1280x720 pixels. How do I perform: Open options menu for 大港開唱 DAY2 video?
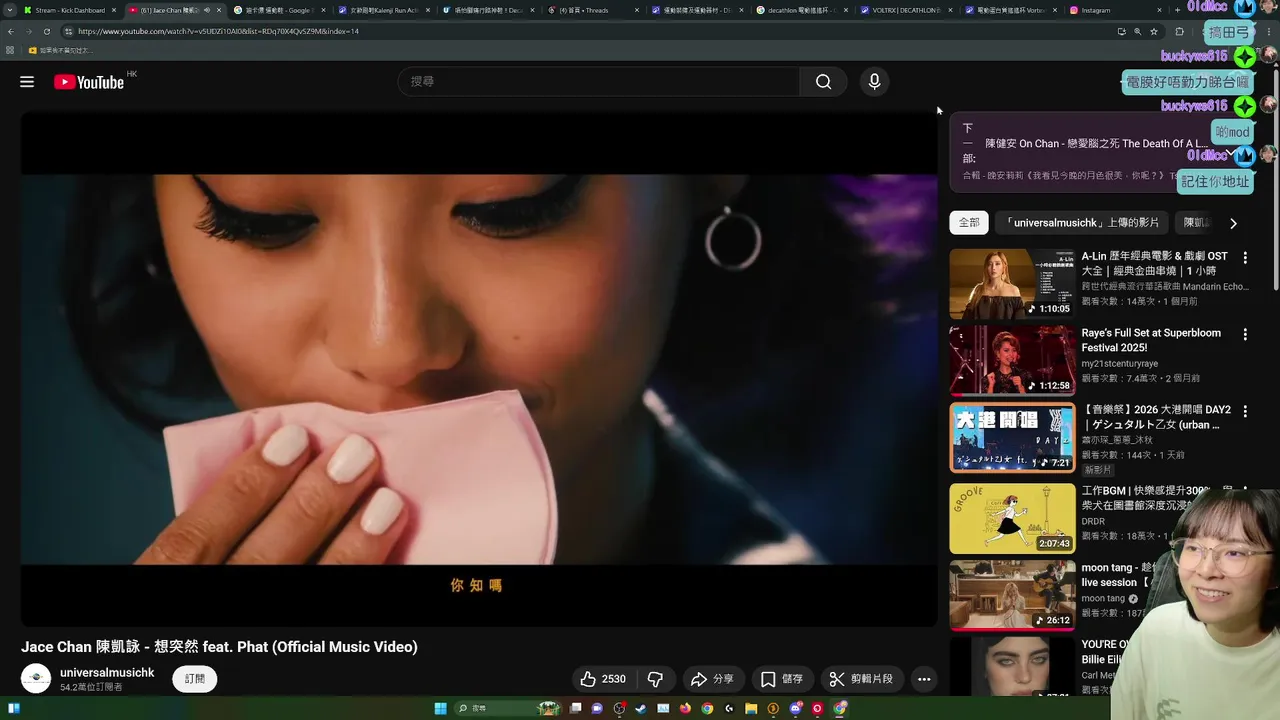[x=1245, y=412]
